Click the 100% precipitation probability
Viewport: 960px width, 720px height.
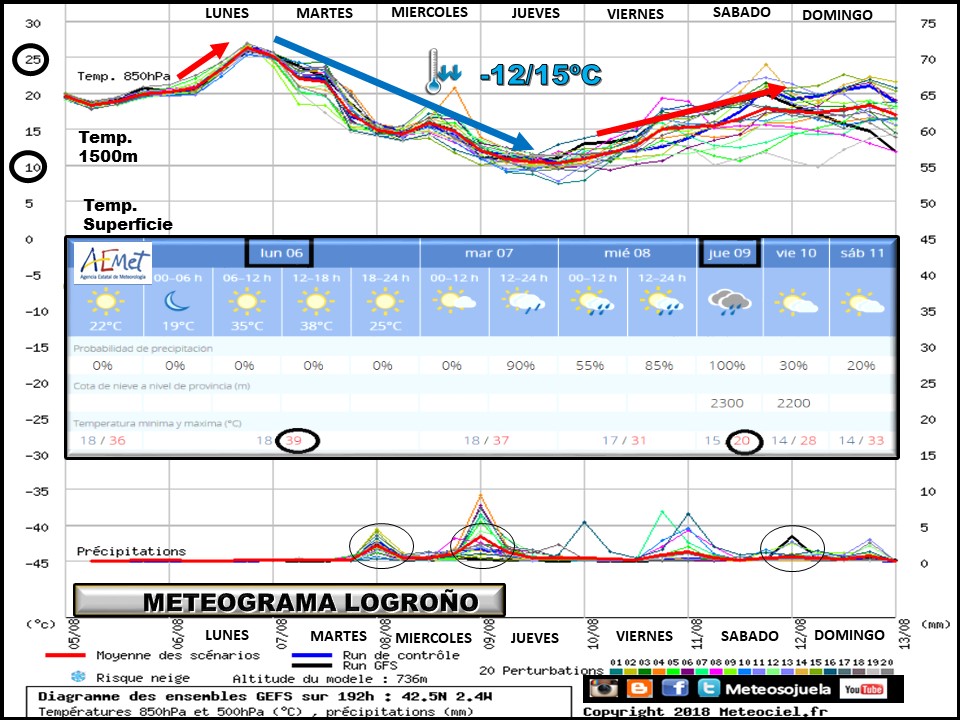[x=727, y=366]
